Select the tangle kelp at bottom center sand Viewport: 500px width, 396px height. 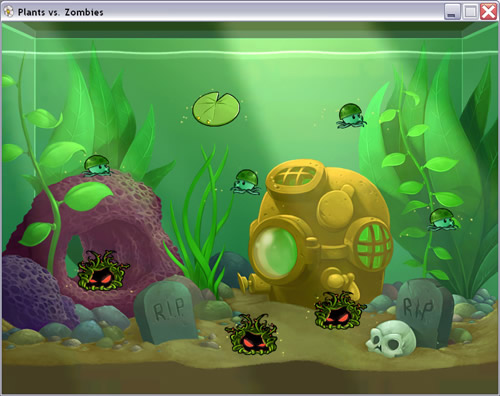(x=252, y=334)
